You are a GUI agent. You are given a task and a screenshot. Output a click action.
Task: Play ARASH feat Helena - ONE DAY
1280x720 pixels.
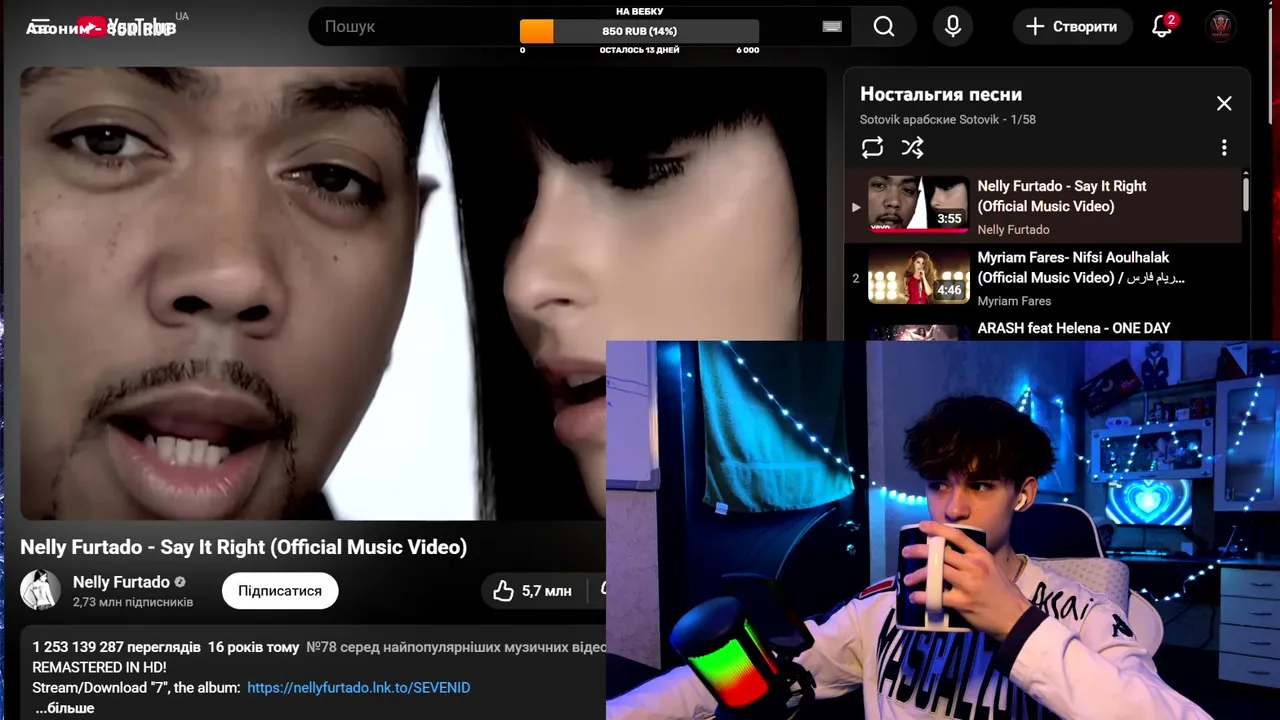click(1074, 328)
